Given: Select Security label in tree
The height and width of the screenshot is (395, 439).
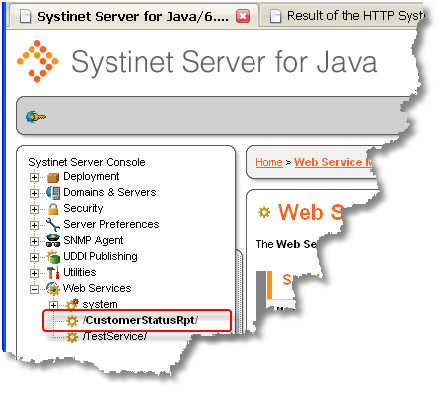Looking at the screenshot, I should click(83, 208).
